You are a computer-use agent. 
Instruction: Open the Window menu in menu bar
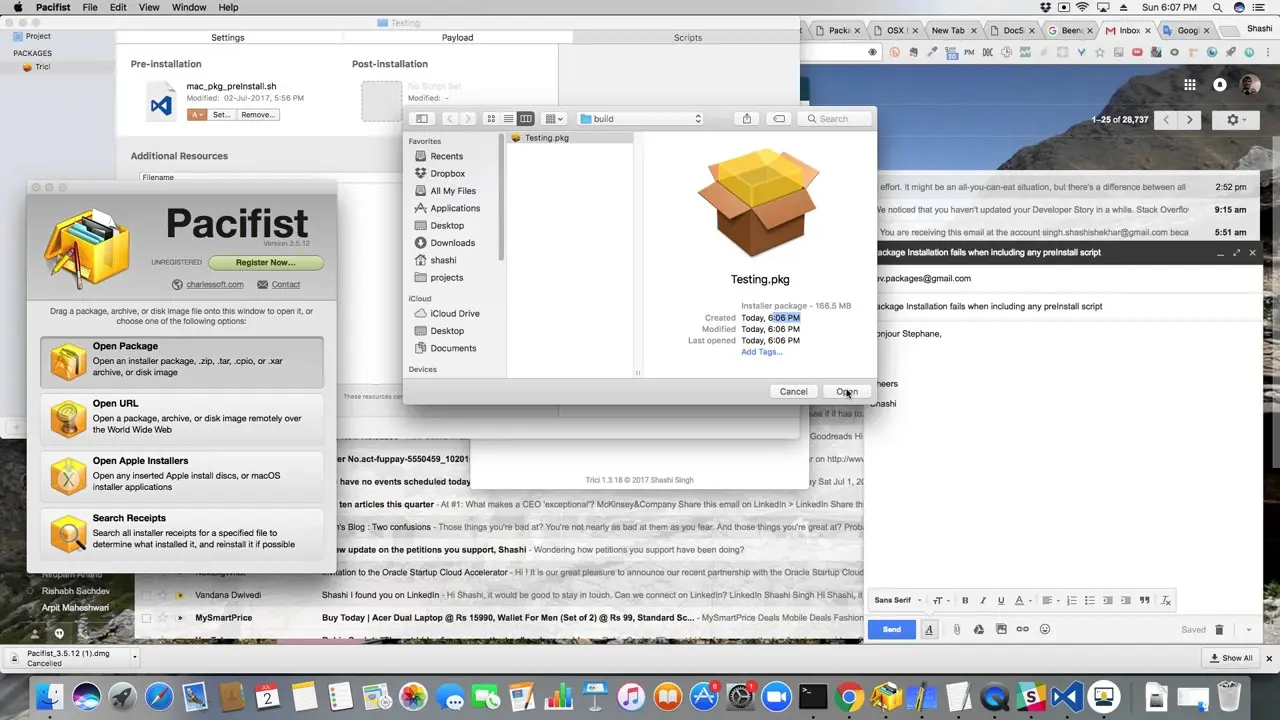point(189,7)
